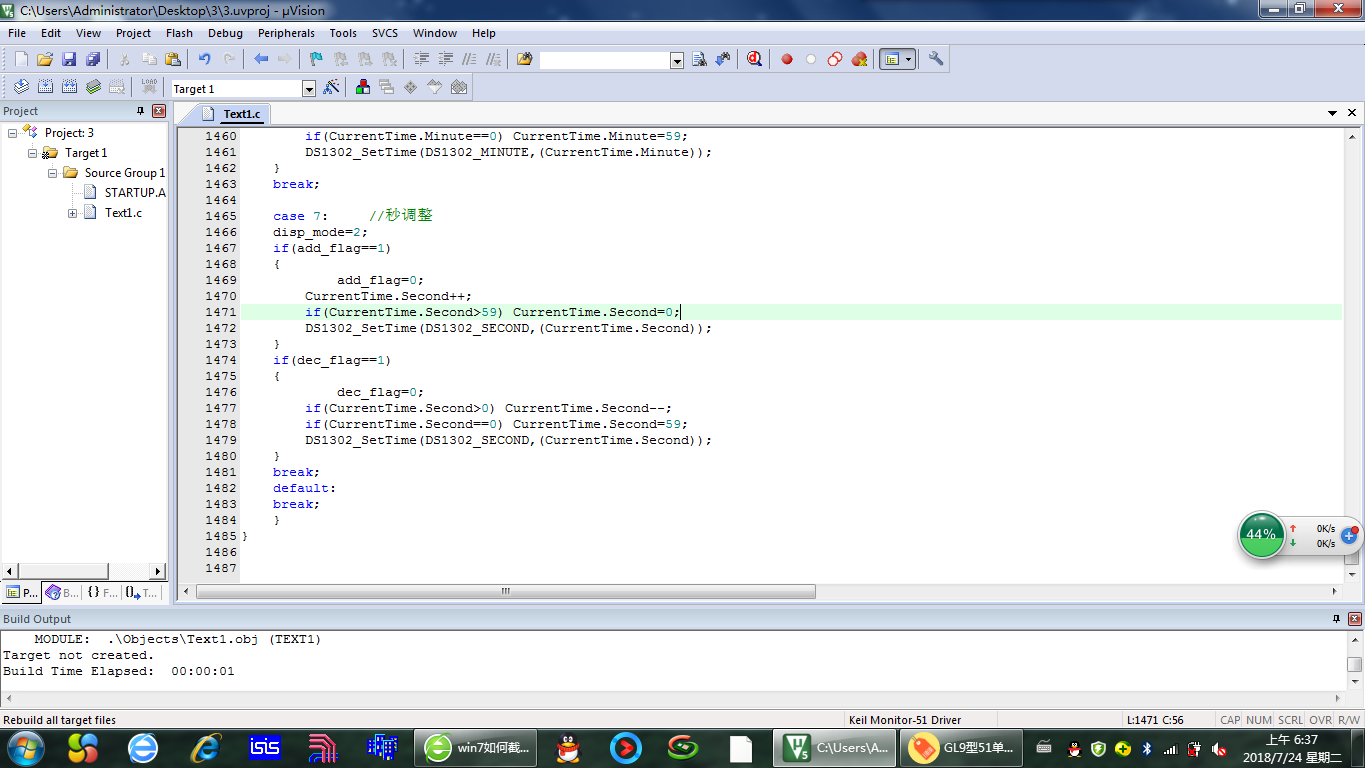Click the Save file icon
The height and width of the screenshot is (768, 1365).
[69, 59]
